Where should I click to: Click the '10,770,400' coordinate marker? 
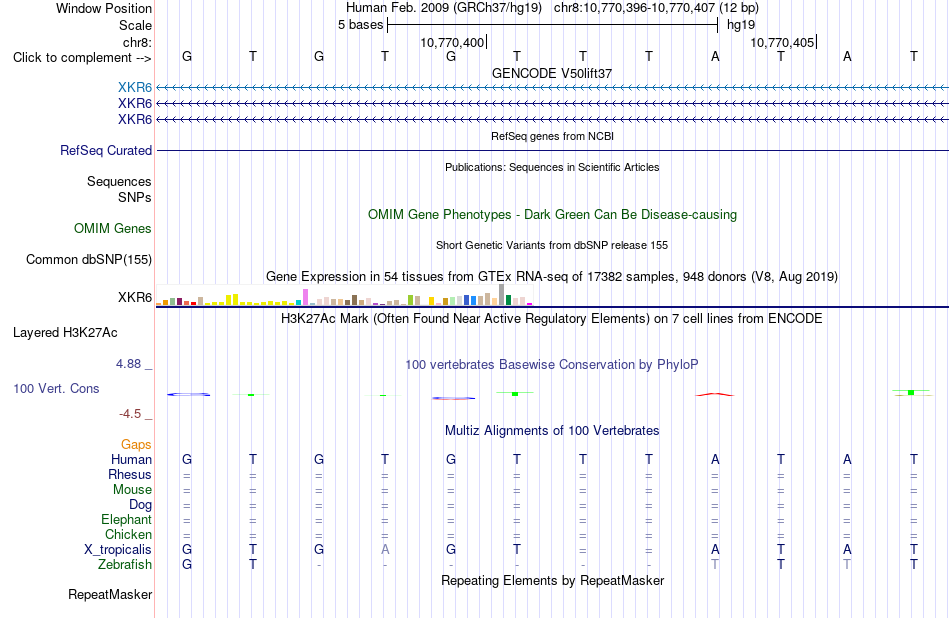(x=453, y=42)
